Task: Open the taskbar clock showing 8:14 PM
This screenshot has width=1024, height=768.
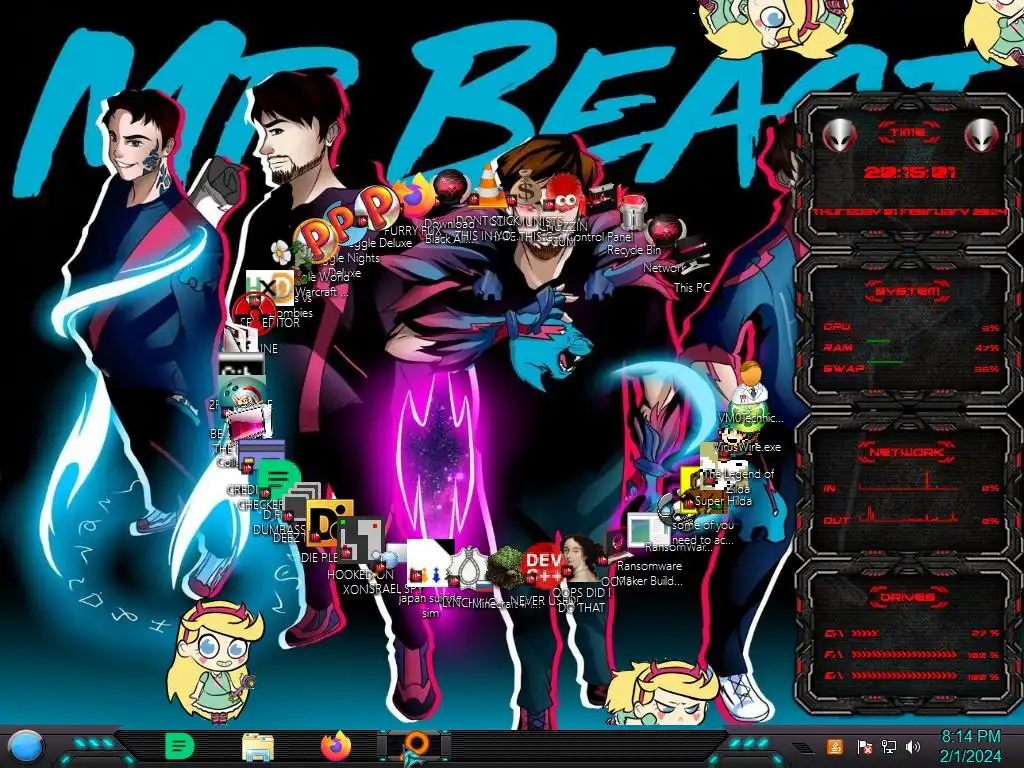Action: coord(970,746)
